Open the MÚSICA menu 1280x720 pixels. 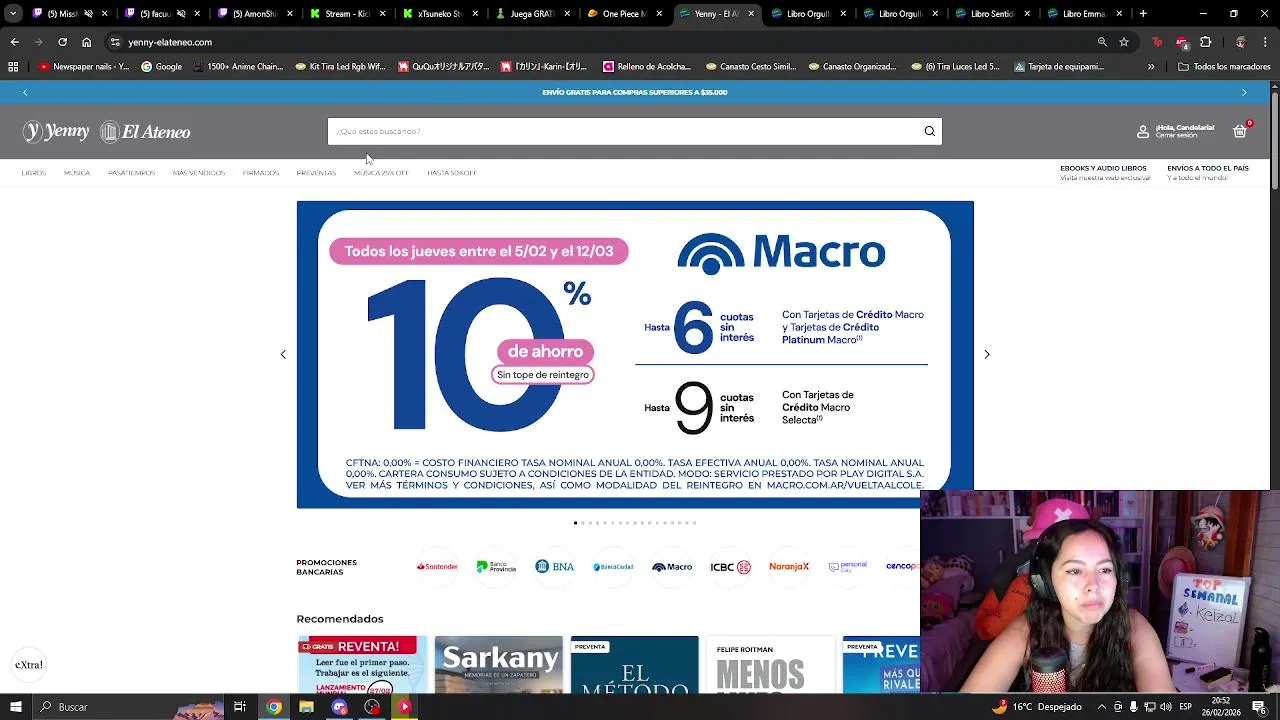[x=77, y=173]
